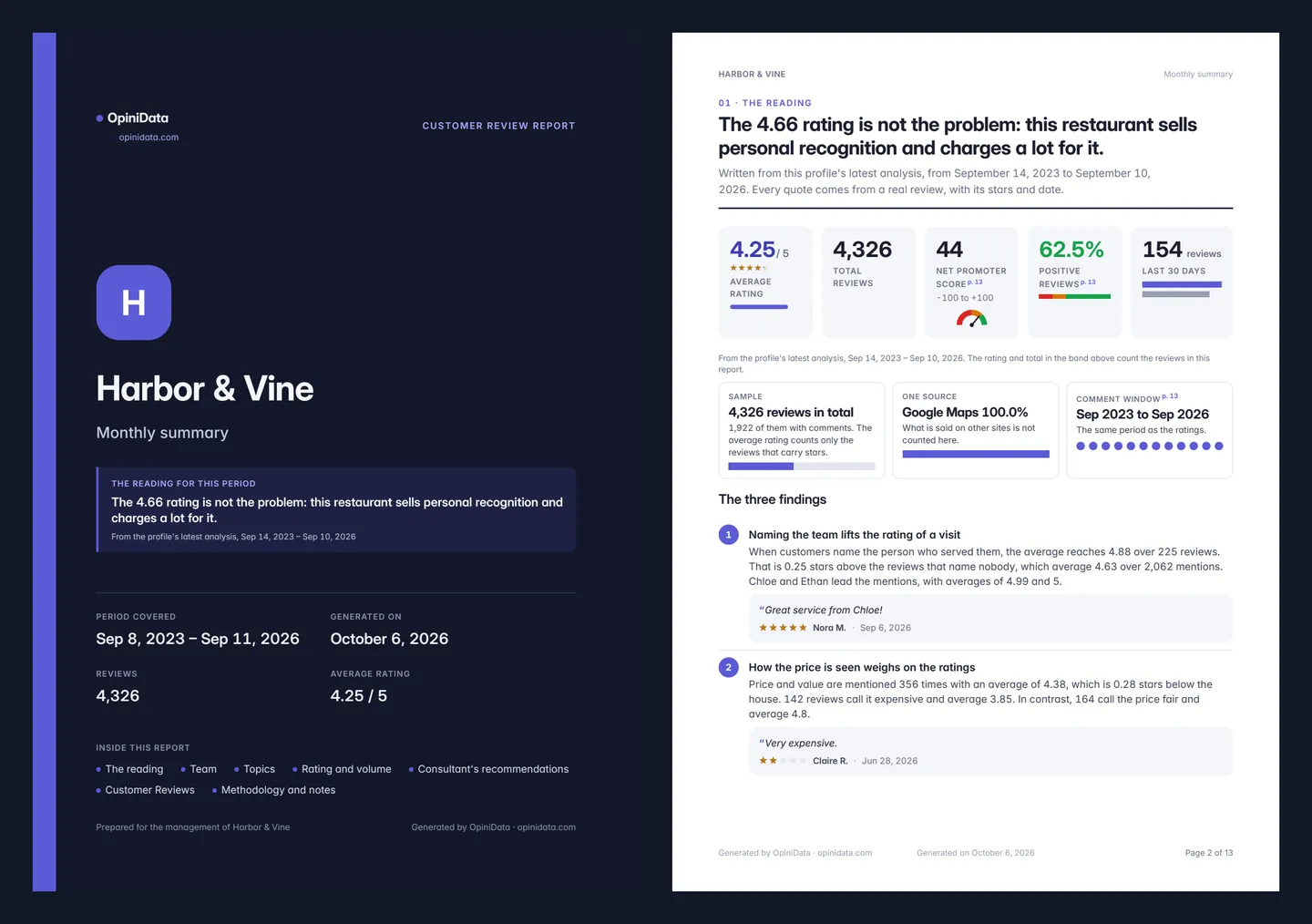
Task: Click the Harbor & Vine cover title
Action: 205,389
